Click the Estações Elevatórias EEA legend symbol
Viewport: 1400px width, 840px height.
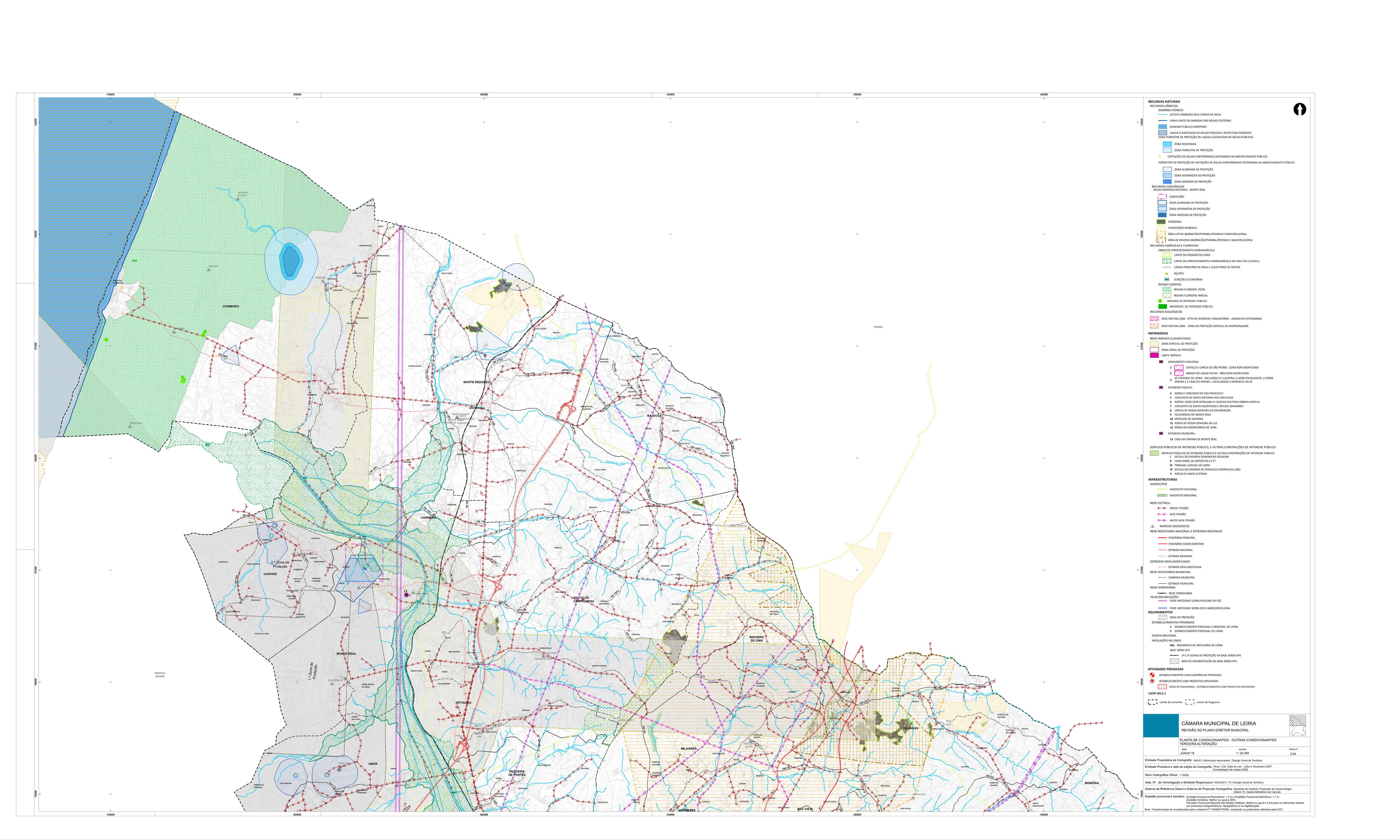coord(1166,280)
